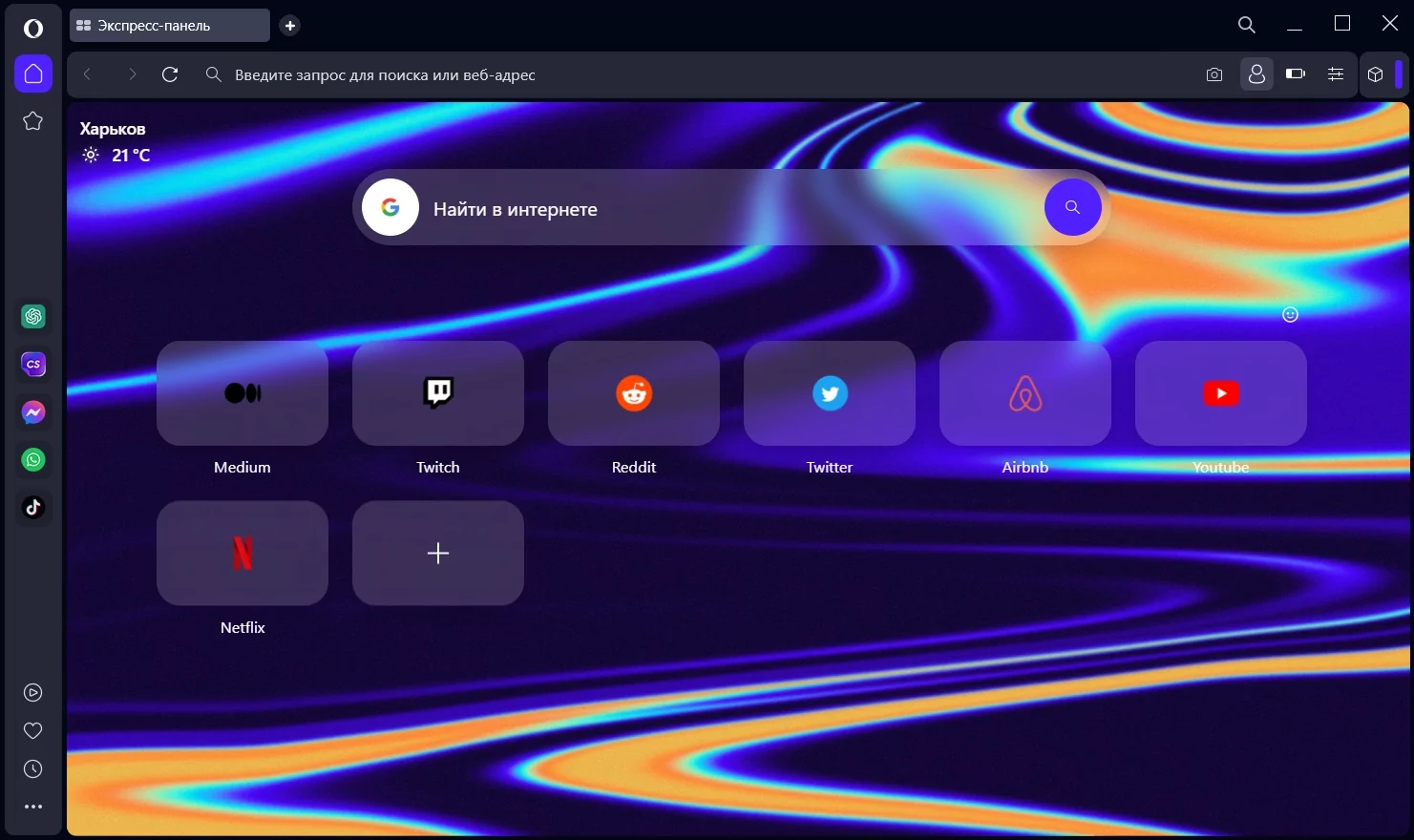Maximize the Opera window
The height and width of the screenshot is (840, 1414).
(1342, 24)
